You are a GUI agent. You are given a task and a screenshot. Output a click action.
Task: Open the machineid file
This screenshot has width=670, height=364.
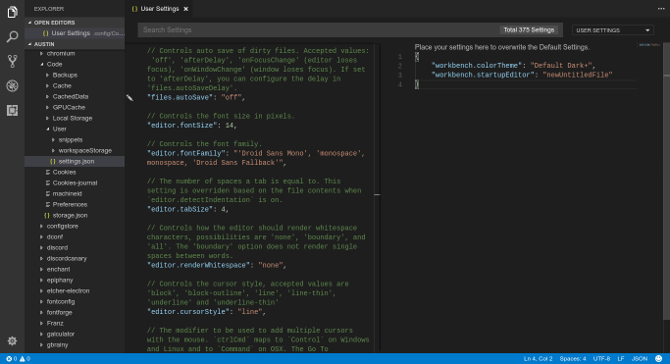point(75,194)
